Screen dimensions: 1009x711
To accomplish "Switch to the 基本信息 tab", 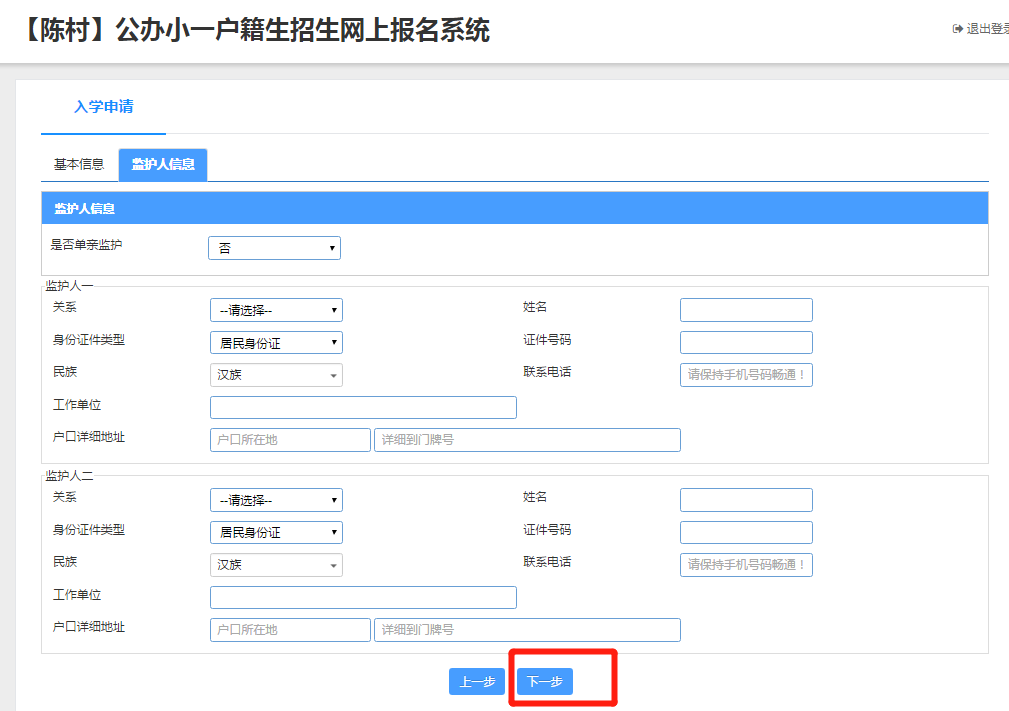I will tap(78, 165).
